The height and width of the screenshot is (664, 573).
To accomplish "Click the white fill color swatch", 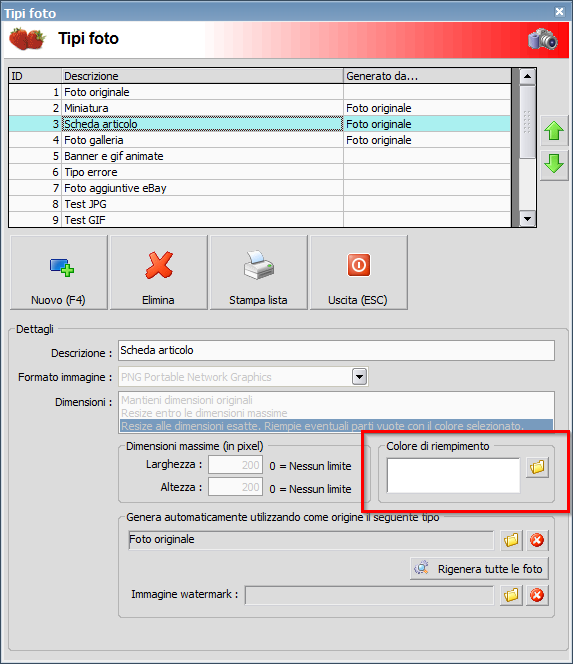I will click(453, 475).
